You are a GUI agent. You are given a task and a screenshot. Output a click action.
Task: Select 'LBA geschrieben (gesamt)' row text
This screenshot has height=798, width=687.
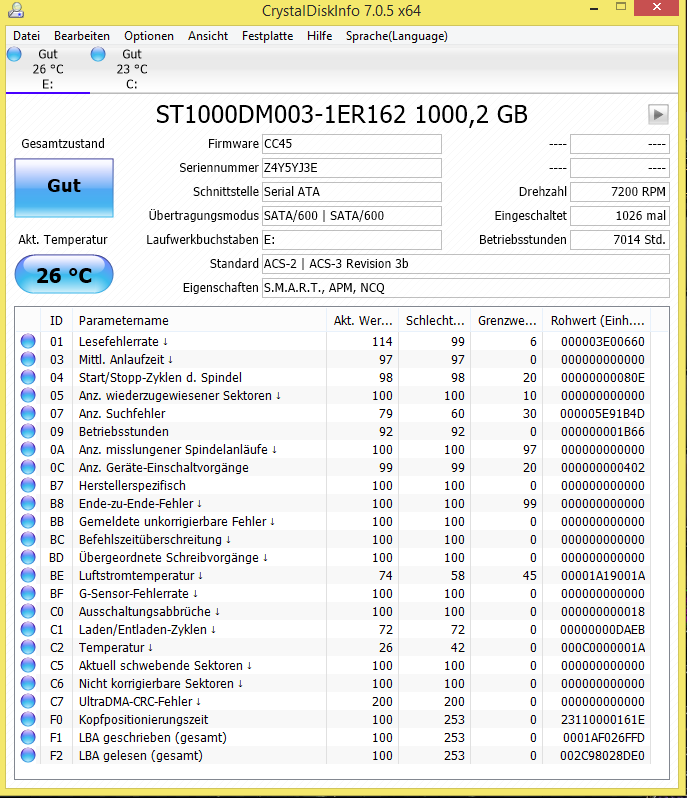pos(153,737)
